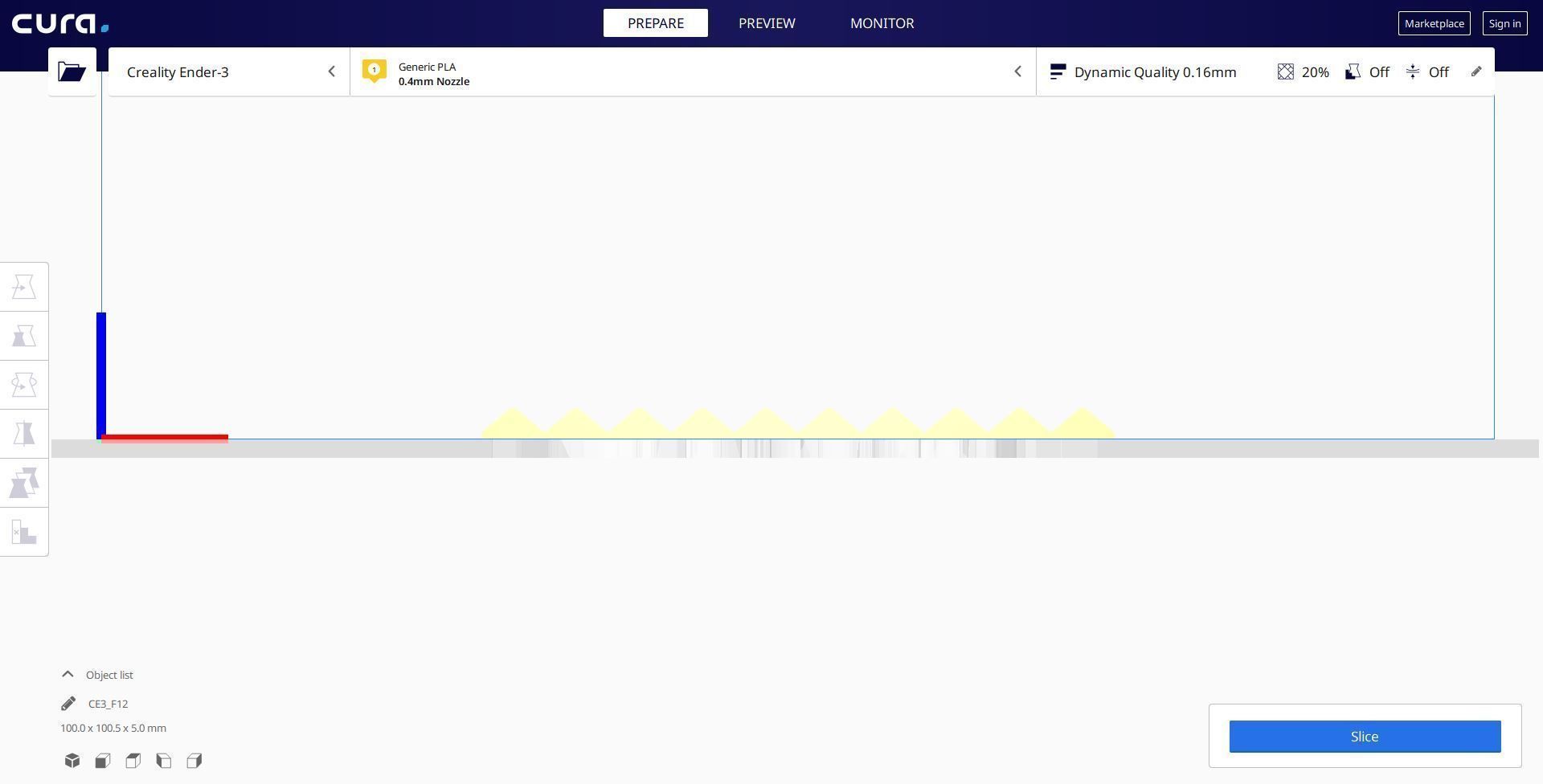Click pencil icon to edit print settings
Image resolution: width=1543 pixels, height=784 pixels.
click(1476, 71)
